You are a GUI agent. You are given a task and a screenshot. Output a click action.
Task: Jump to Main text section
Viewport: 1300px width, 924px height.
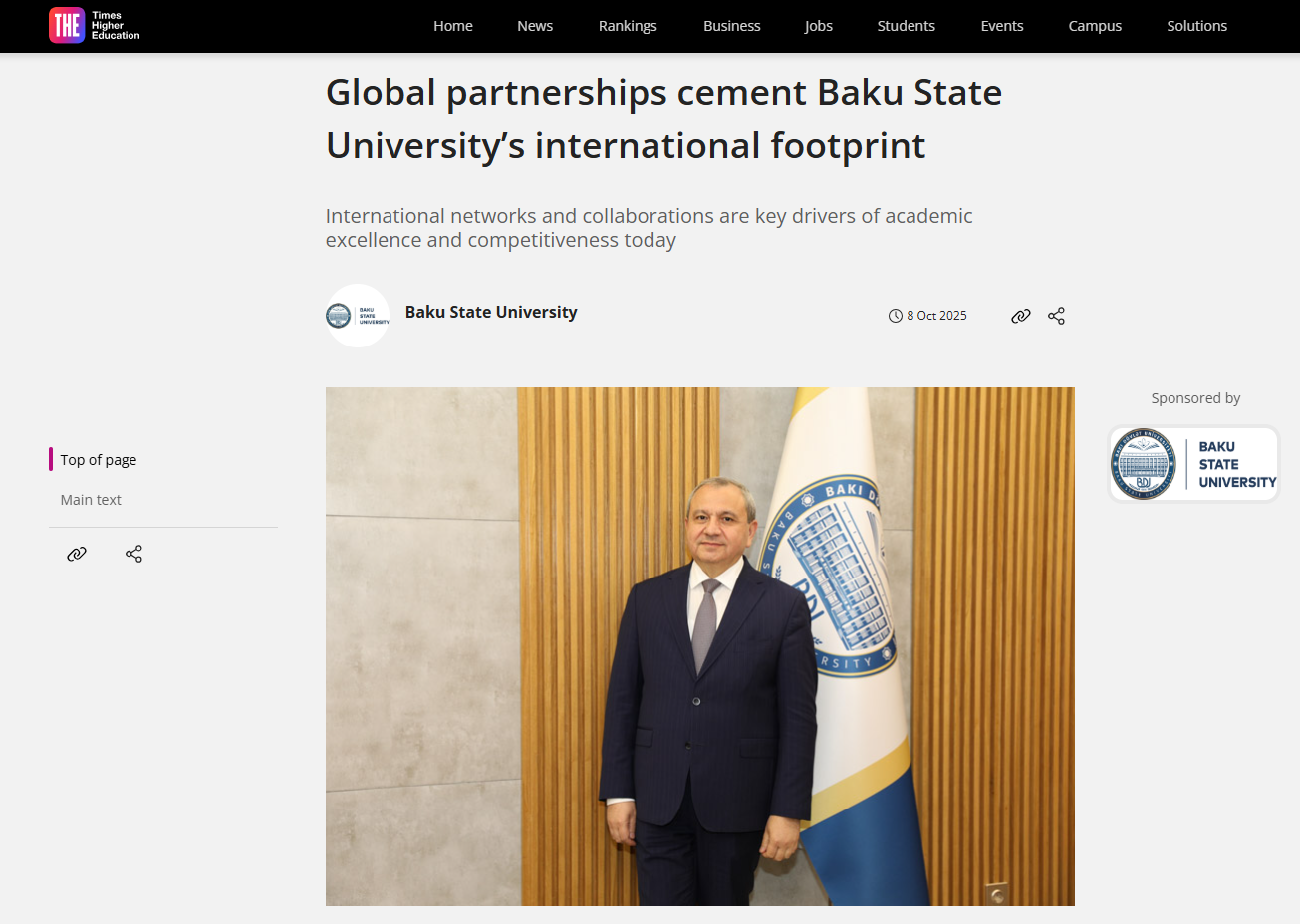[x=91, y=500]
